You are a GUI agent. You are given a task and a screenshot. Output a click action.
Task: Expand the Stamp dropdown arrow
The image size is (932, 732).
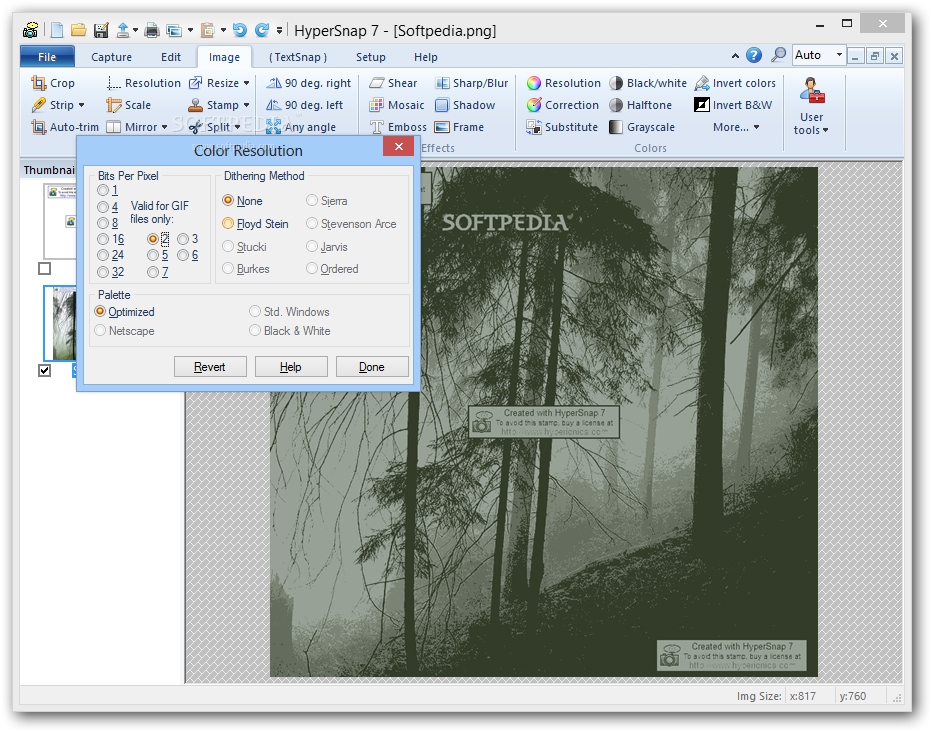(246, 105)
